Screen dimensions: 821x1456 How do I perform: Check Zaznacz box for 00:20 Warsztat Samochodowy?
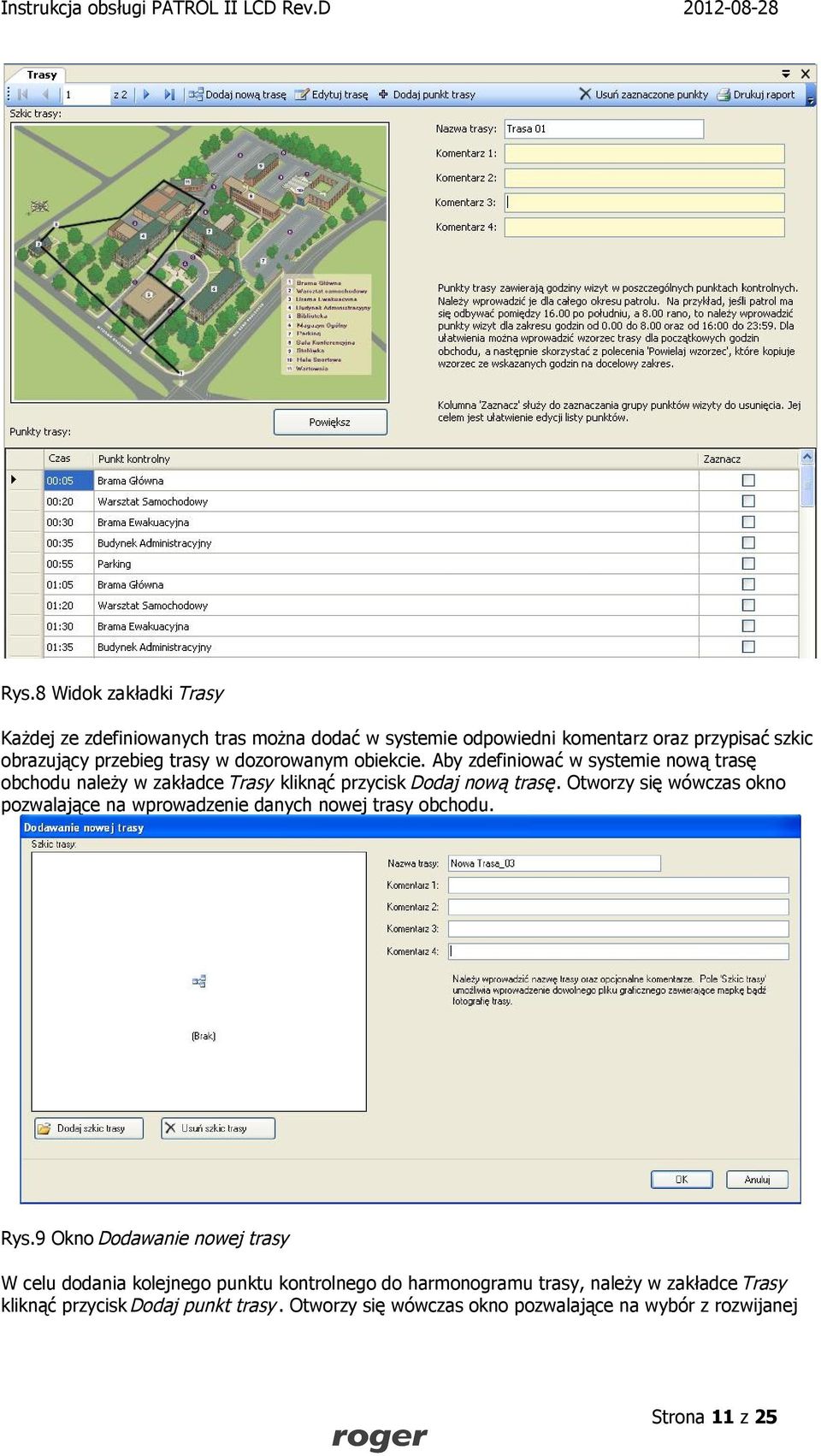[748, 501]
